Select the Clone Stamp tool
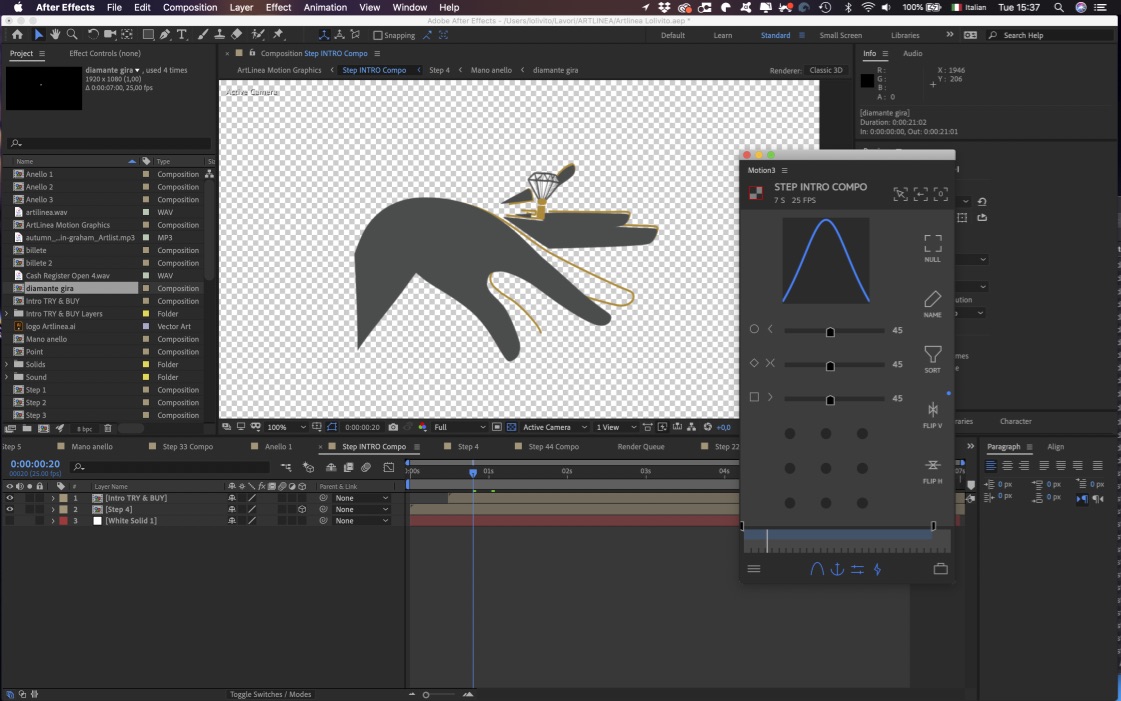Image resolution: width=1121 pixels, height=701 pixels. point(219,34)
